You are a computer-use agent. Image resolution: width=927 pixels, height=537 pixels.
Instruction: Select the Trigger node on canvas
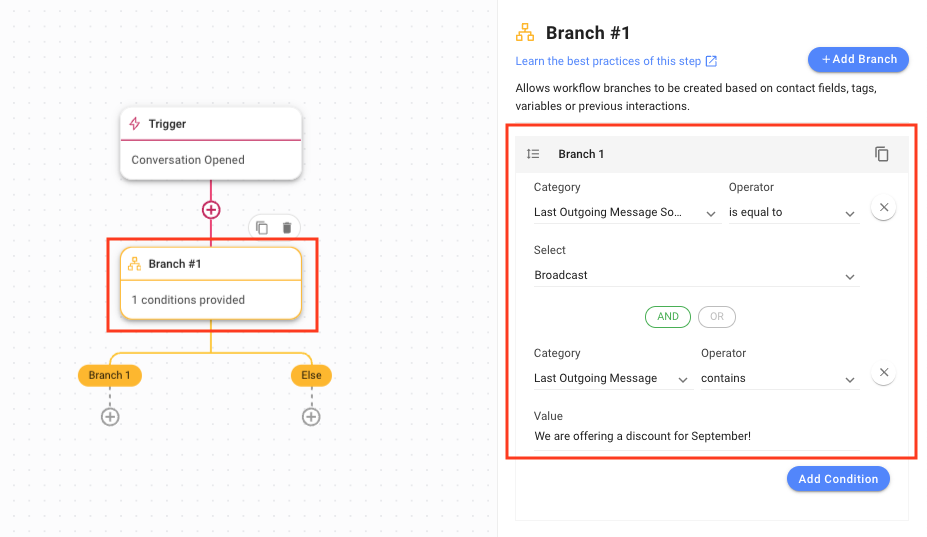[x=211, y=143]
